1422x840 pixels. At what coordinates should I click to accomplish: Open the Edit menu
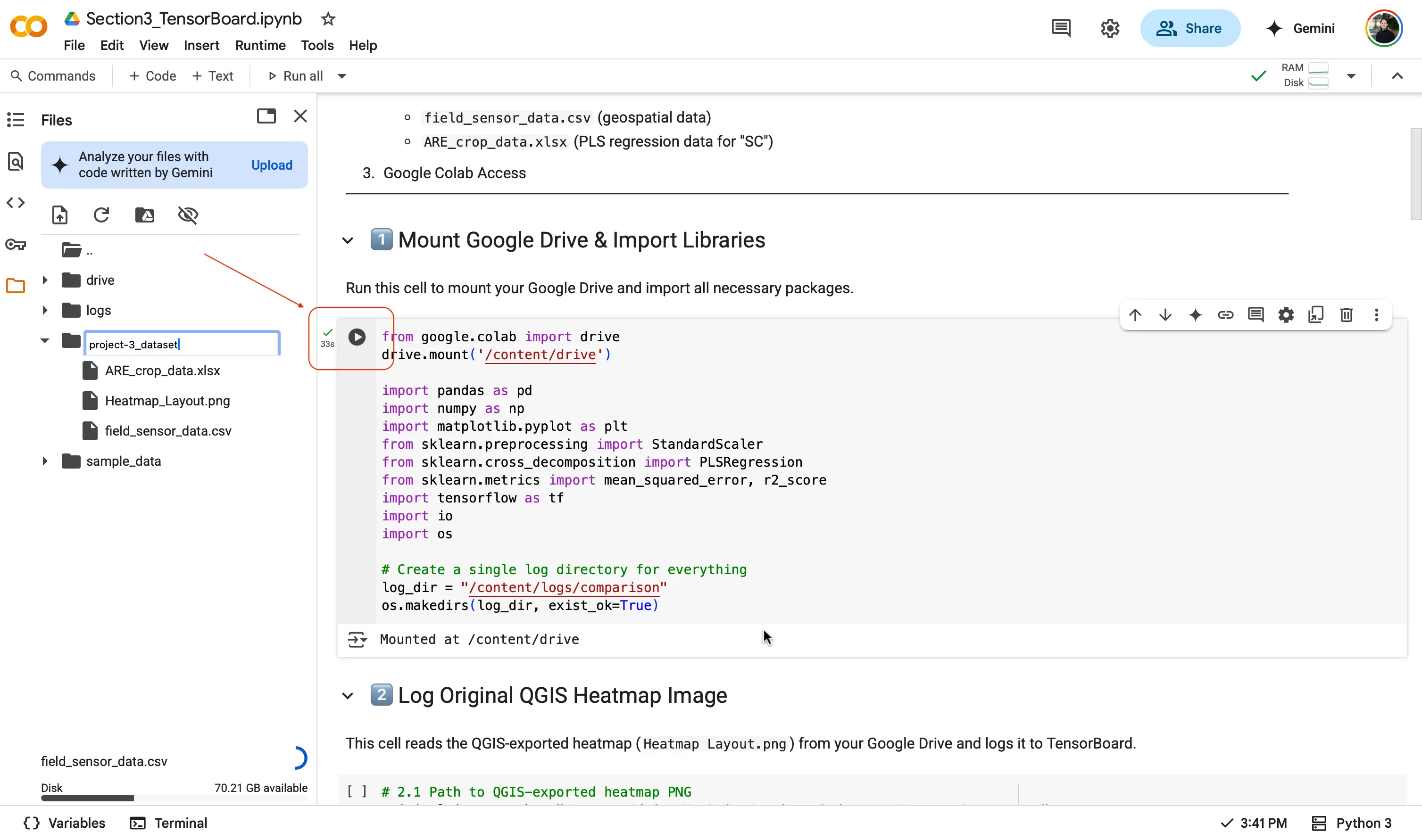click(112, 45)
